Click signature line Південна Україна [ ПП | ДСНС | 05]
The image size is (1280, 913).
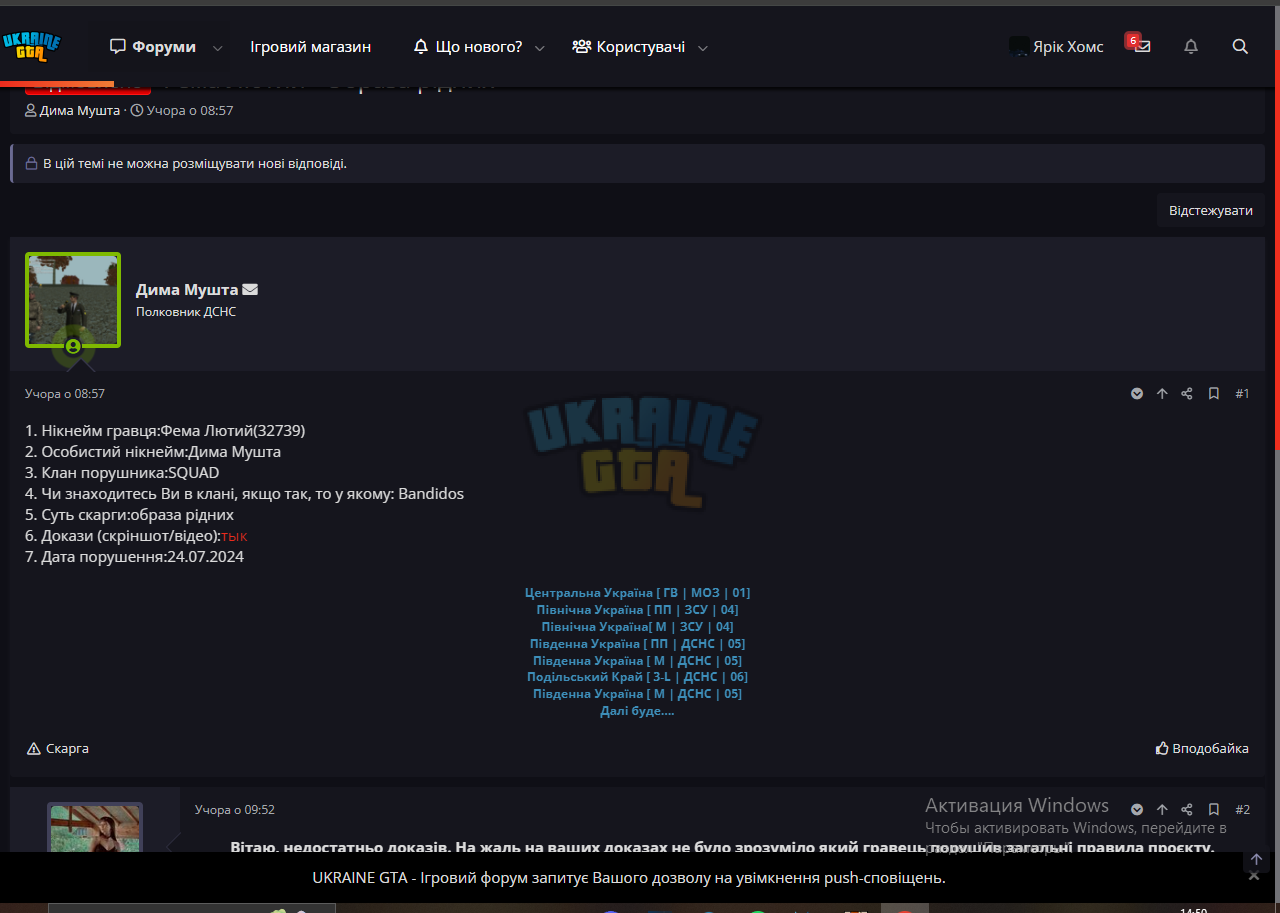pos(637,644)
